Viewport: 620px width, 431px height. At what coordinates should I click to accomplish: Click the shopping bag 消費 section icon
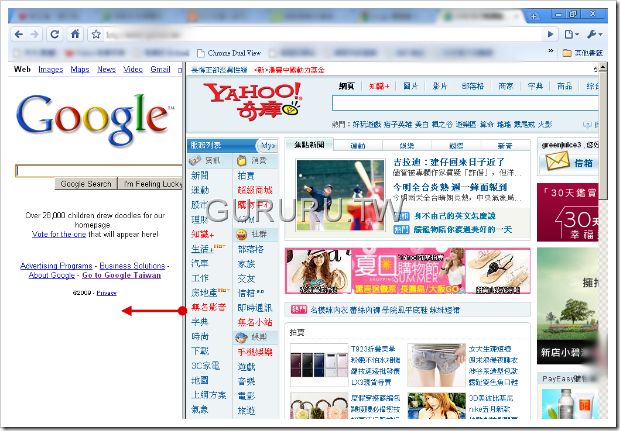pyautogui.click(x=242, y=161)
